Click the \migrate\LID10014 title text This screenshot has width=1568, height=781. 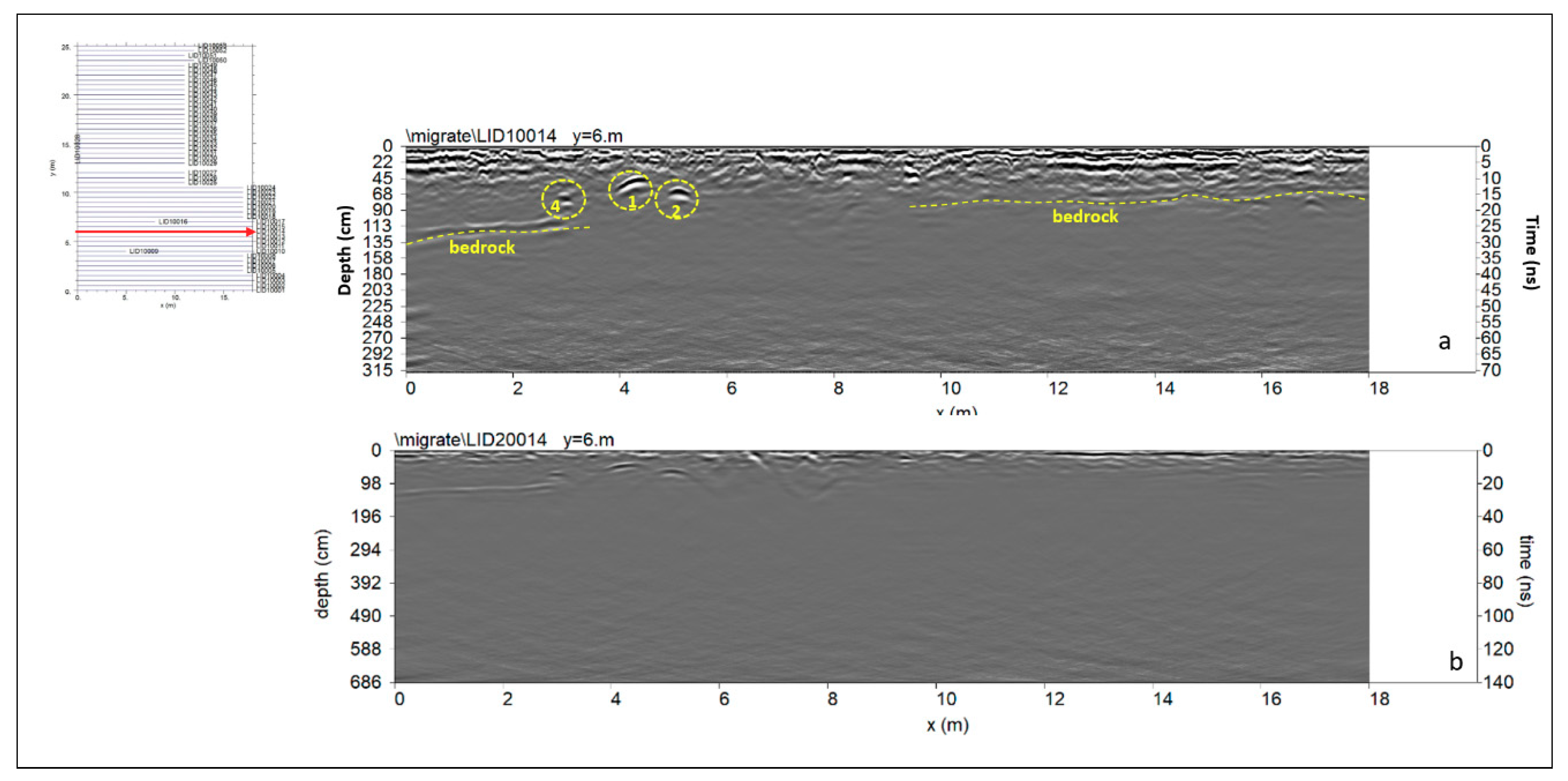(481, 136)
